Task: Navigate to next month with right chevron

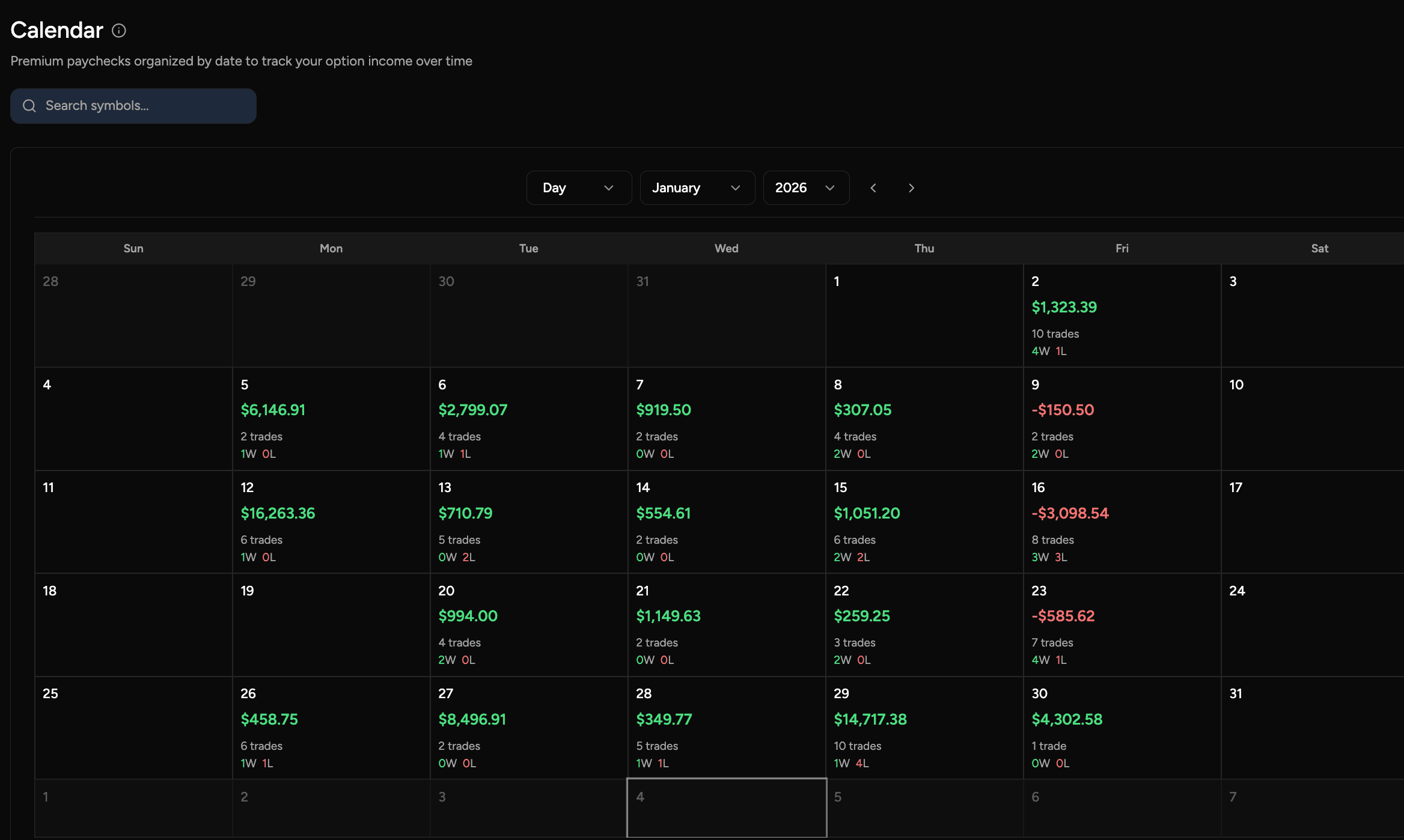Action: point(911,187)
